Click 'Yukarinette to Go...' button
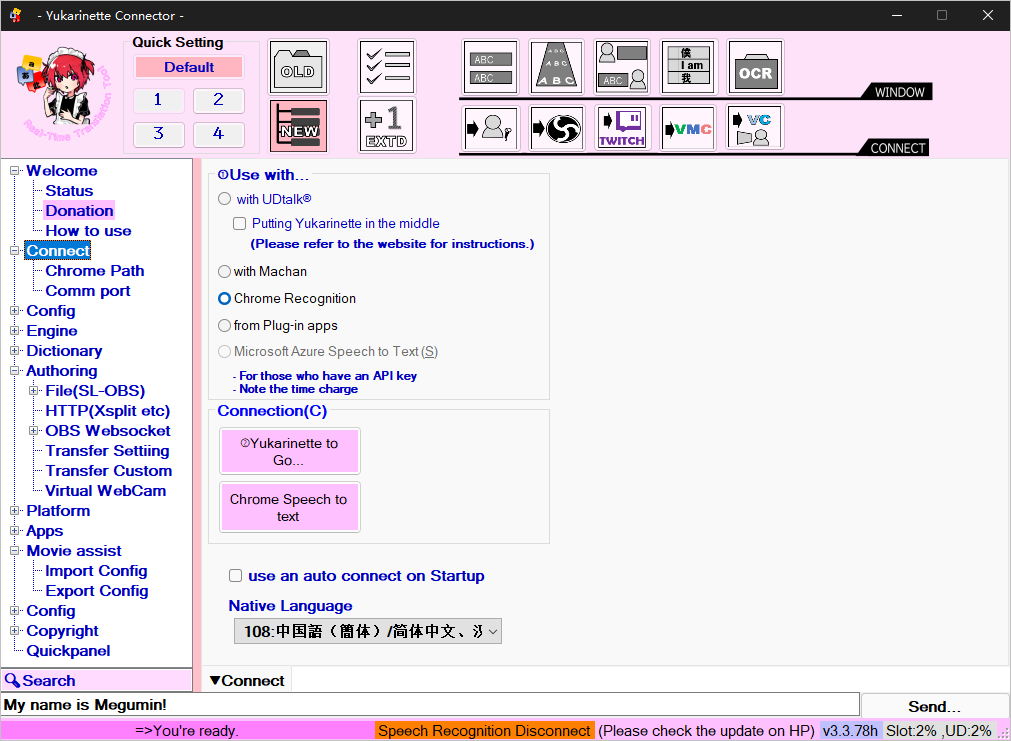The image size is (1011, 741). pyautogui.click(x=290, y=451)
